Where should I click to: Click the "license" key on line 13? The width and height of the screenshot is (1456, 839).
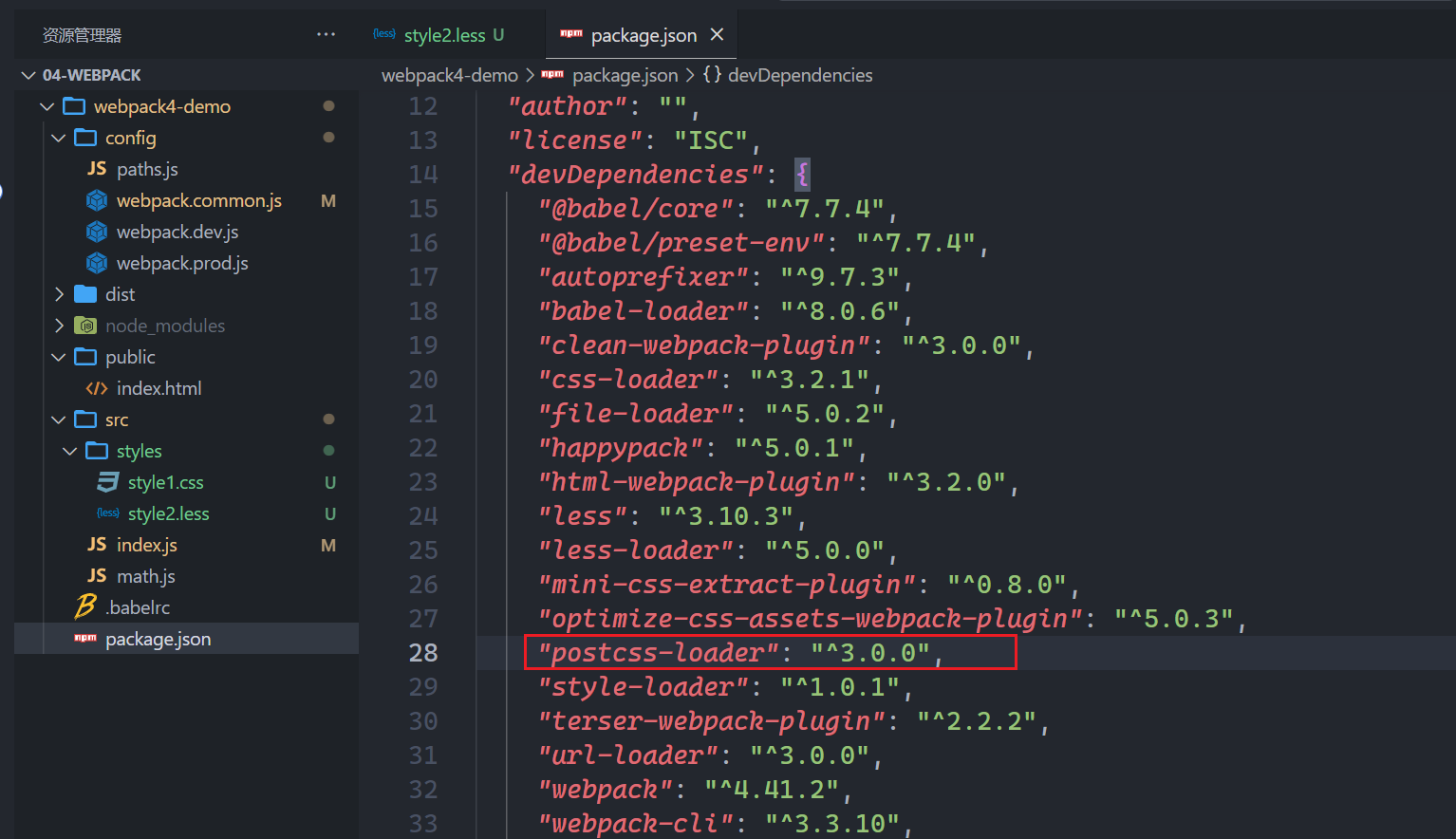pos(575,140)
